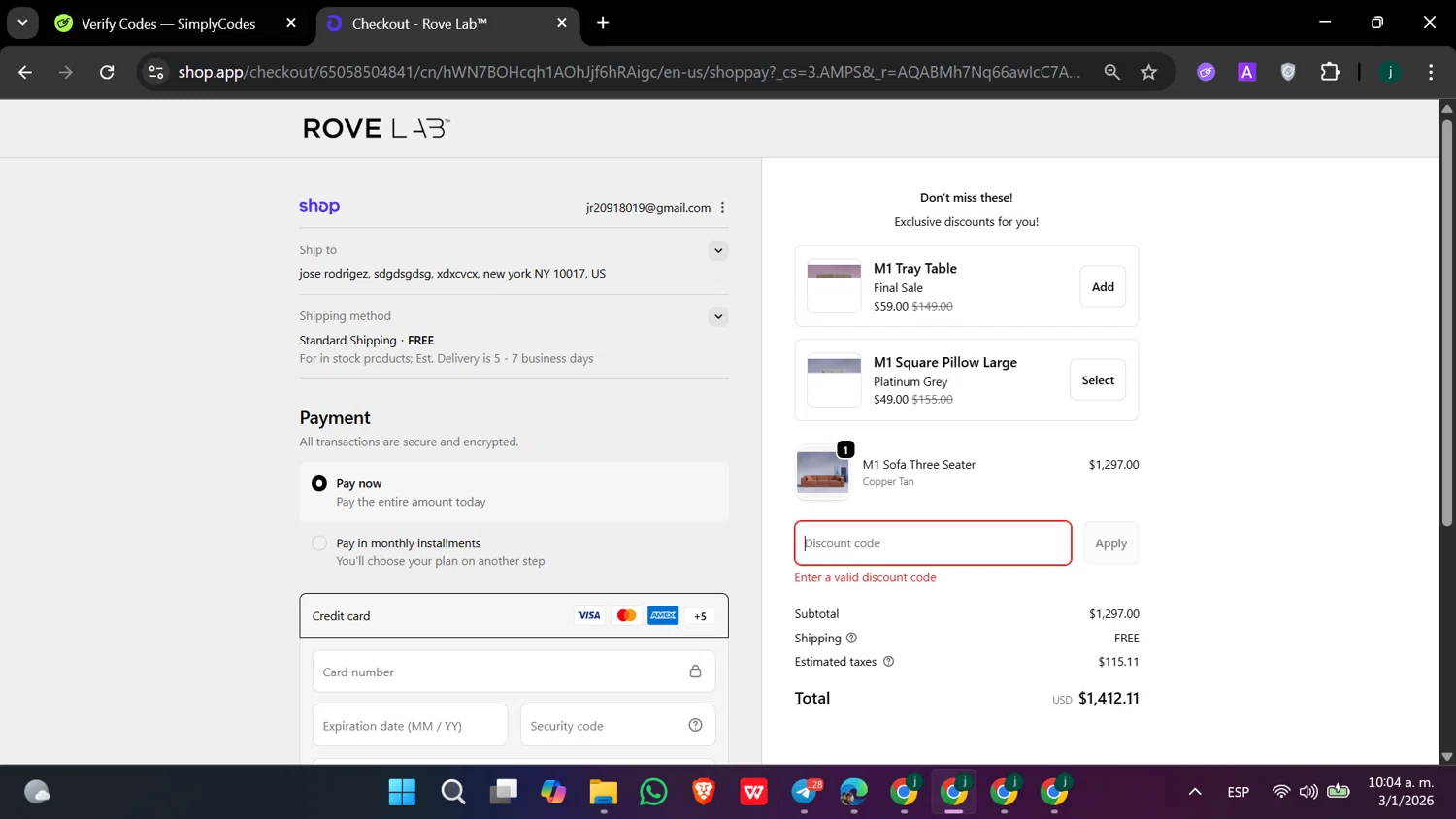Image resolution: width=1456 pixels, height=819 pixels.
Task: Go back in browser history
Action: 25,72
